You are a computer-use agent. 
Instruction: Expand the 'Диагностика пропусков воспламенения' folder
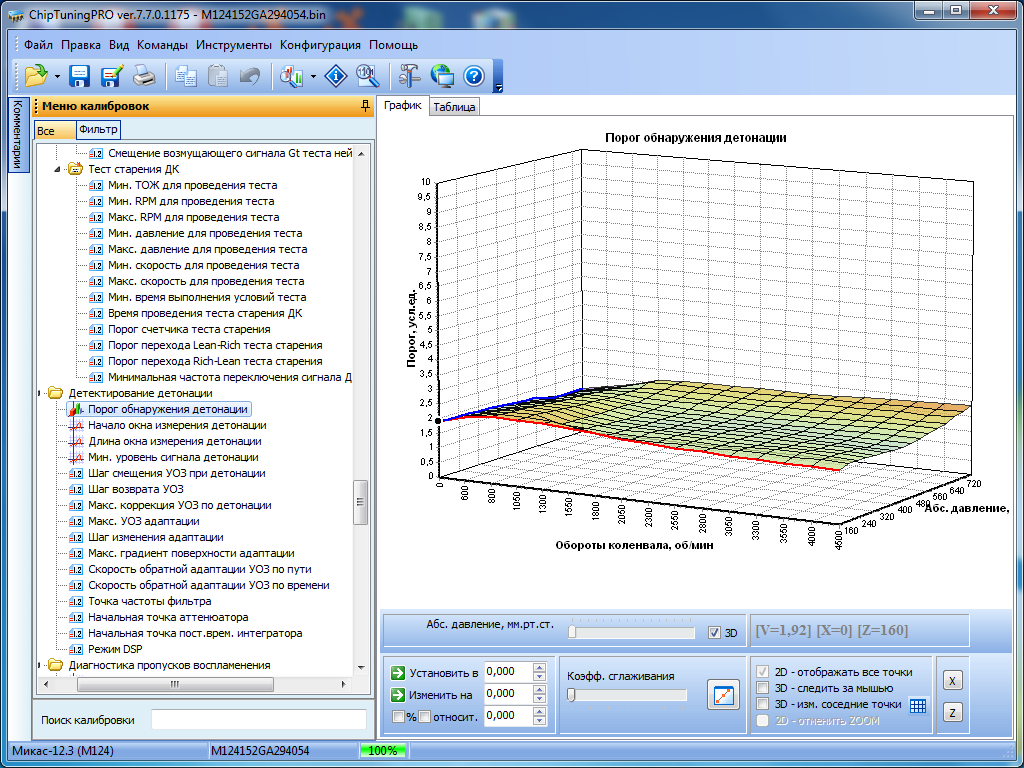coord(41,665)
